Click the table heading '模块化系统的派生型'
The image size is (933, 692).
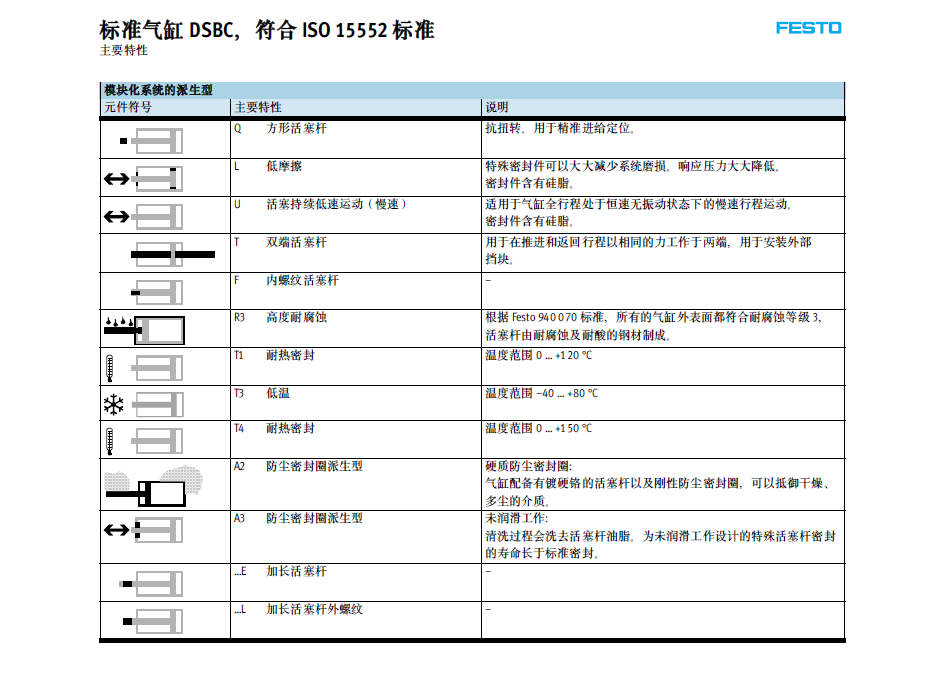point(158,90)
